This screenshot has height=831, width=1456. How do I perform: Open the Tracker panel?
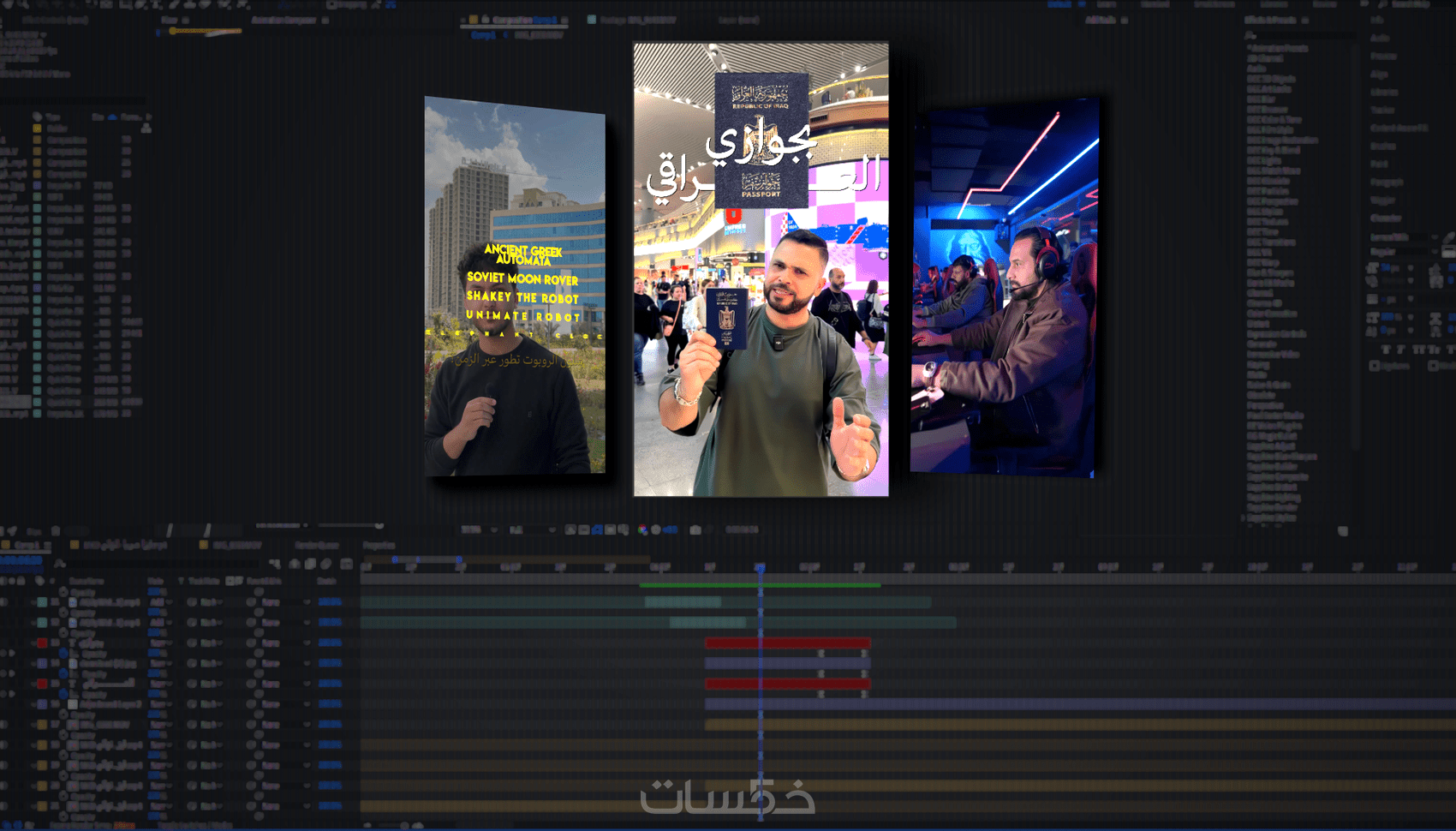coord(1382,110)
